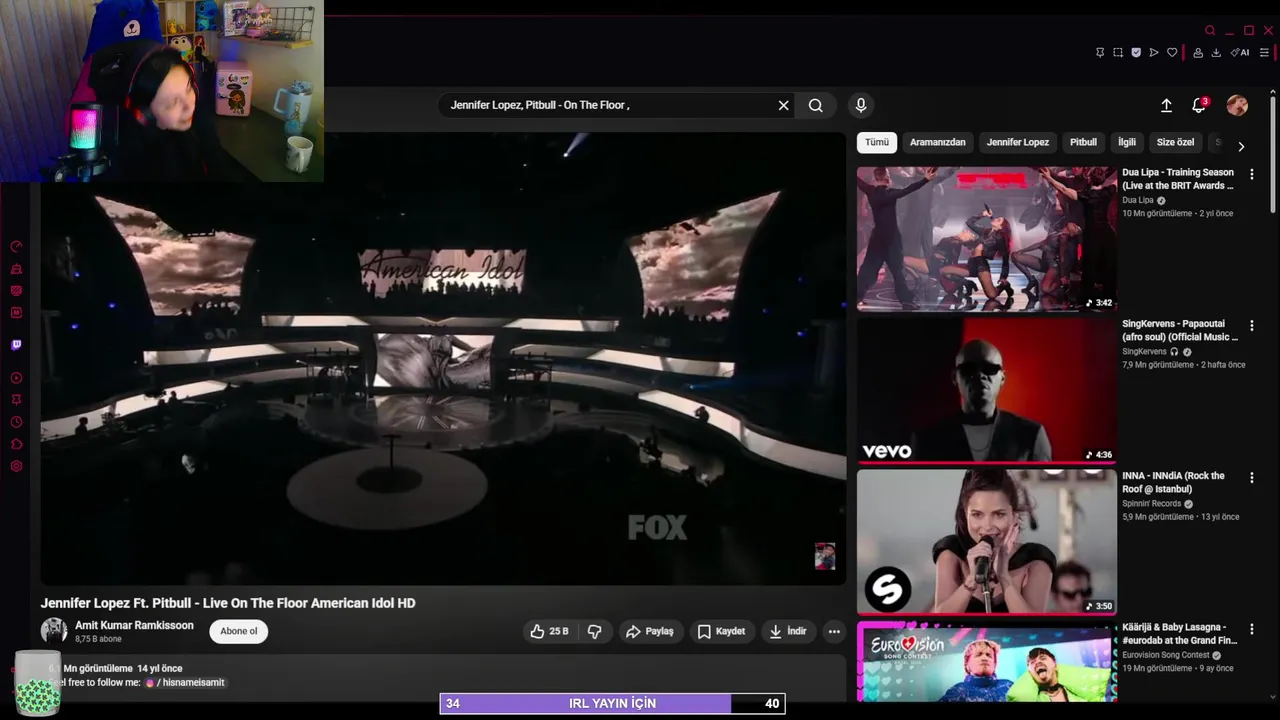
Task: Select the Size özel filter chip
Action: 1176,142
